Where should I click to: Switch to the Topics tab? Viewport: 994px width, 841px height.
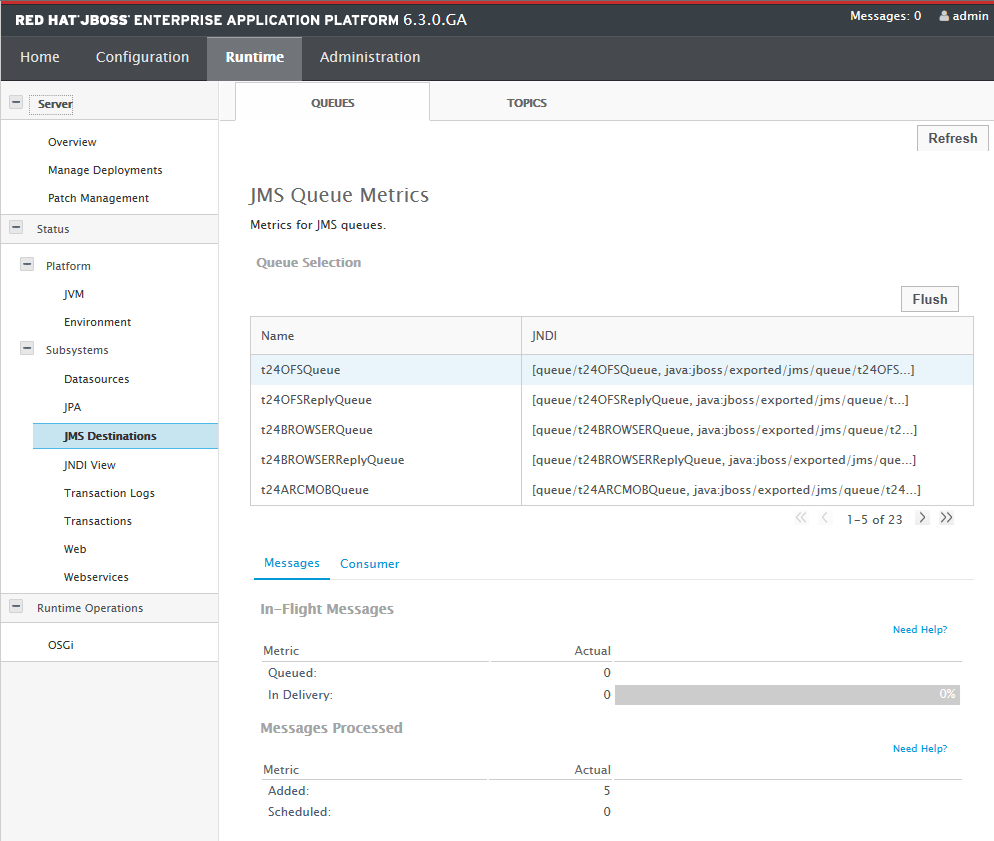pyautogui.click(x=526, y=103)
